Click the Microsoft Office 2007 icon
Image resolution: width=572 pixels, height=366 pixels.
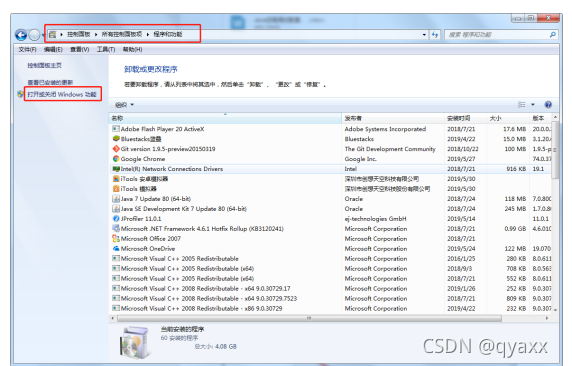click(x=116, y=239)
